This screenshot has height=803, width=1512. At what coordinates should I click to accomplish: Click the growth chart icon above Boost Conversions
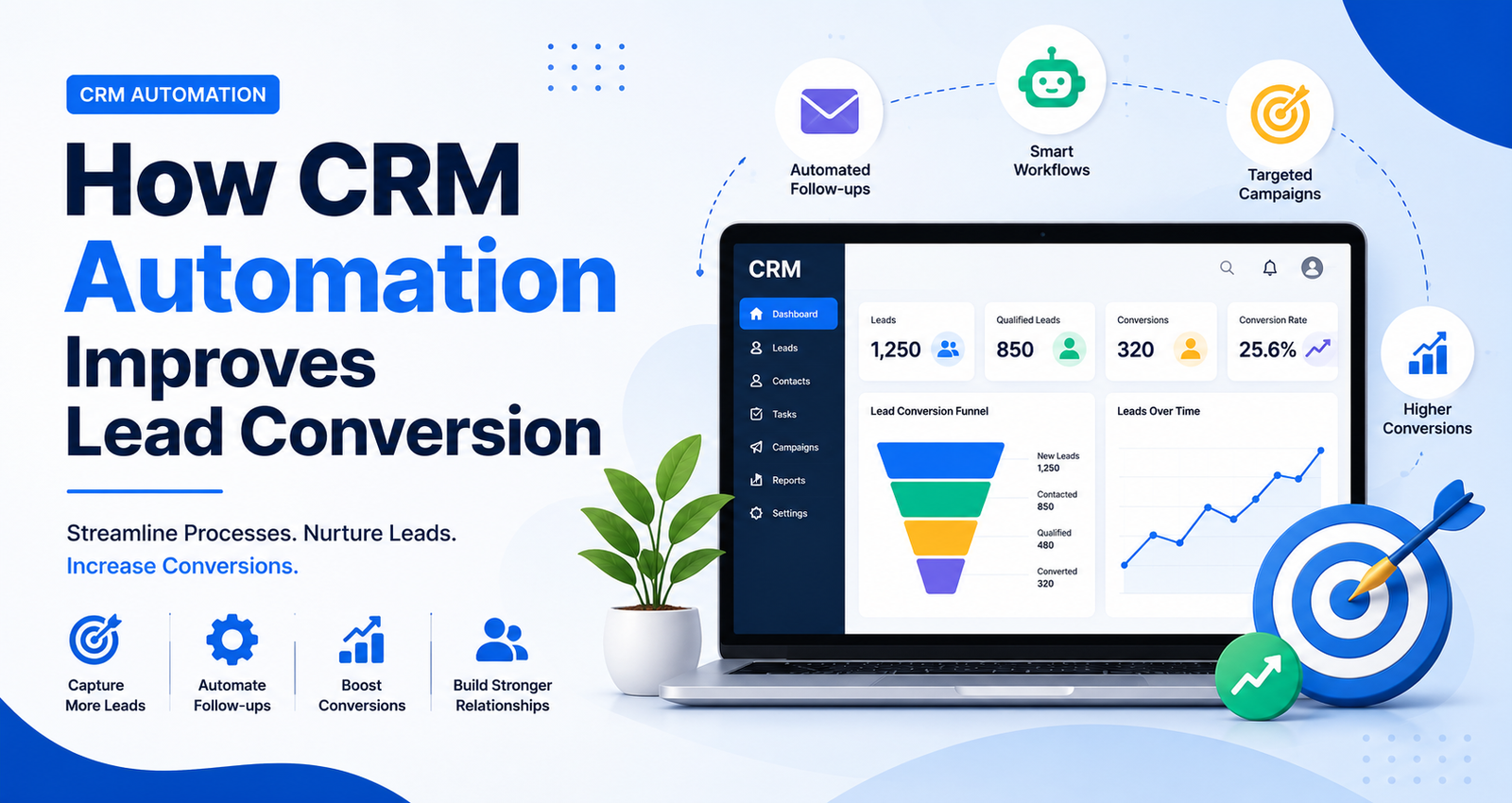point(362,640)
